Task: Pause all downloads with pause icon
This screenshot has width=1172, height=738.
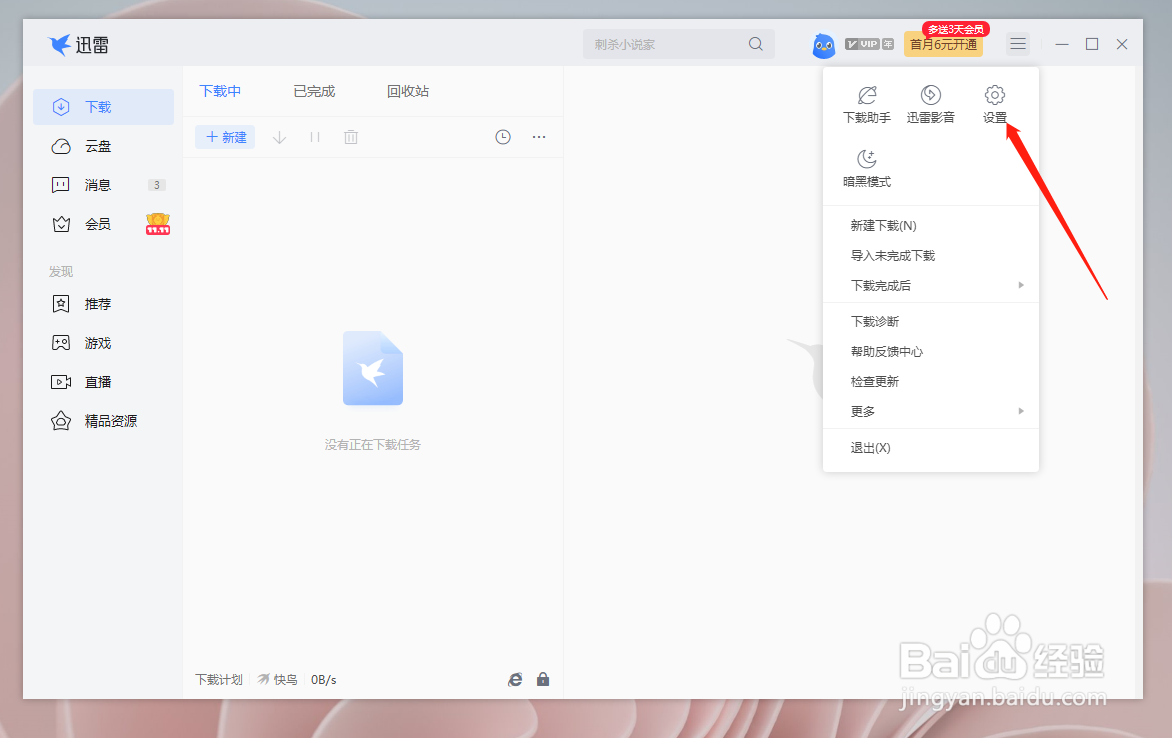Action: (314, 136)
